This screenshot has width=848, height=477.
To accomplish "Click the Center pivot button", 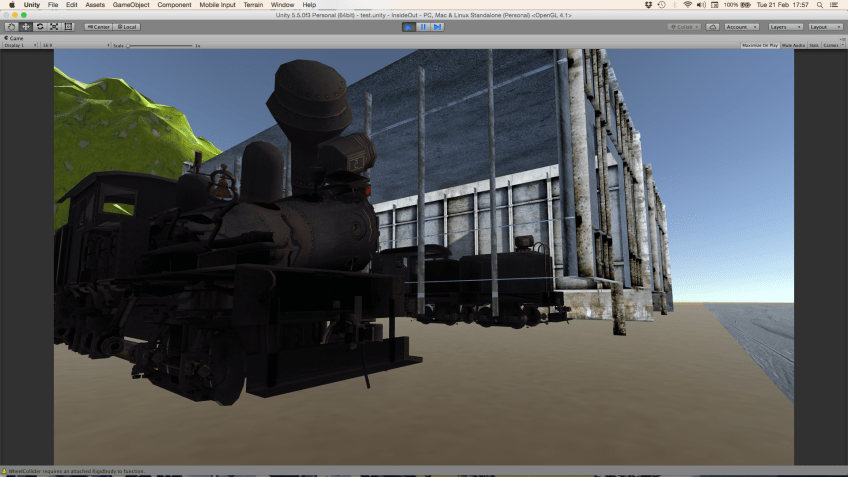I will coord(98,27).
